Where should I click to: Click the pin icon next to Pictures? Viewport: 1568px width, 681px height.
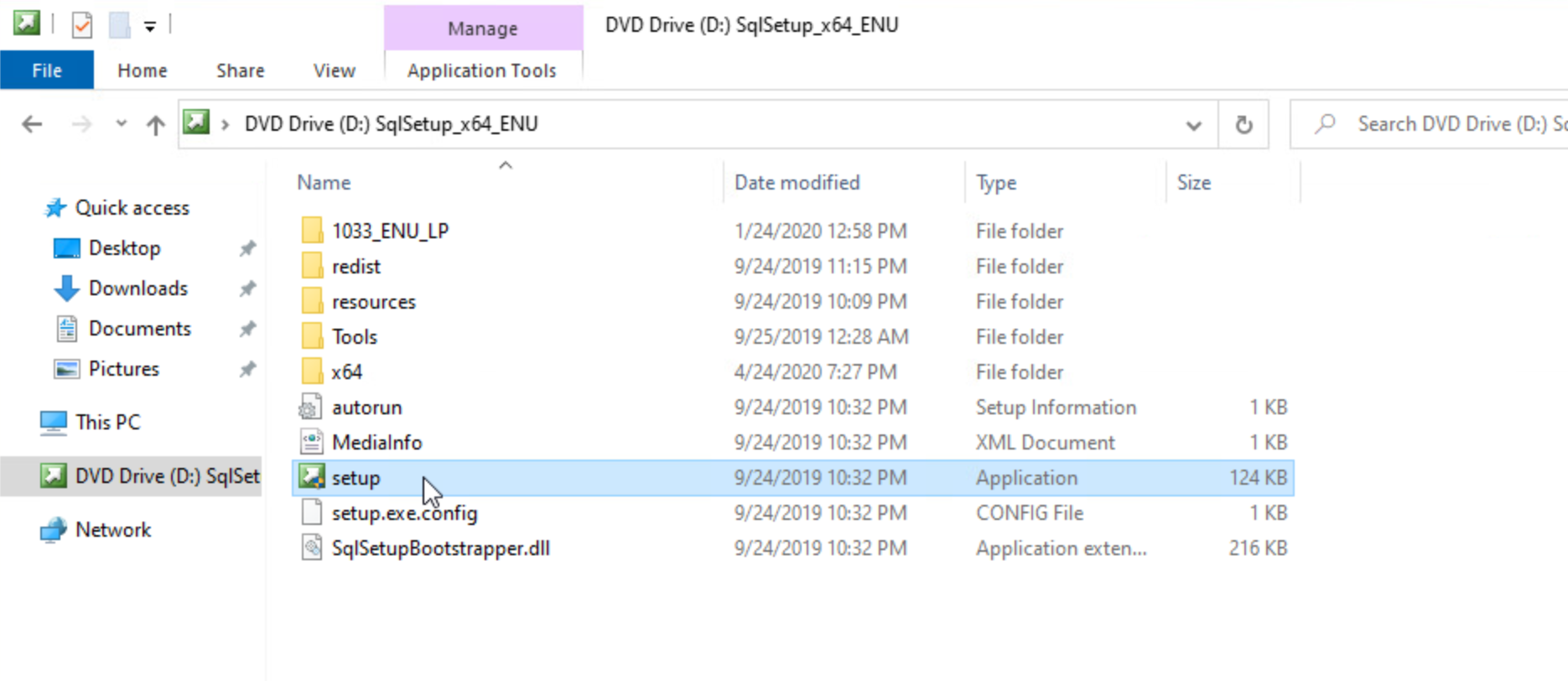(247, 369)
